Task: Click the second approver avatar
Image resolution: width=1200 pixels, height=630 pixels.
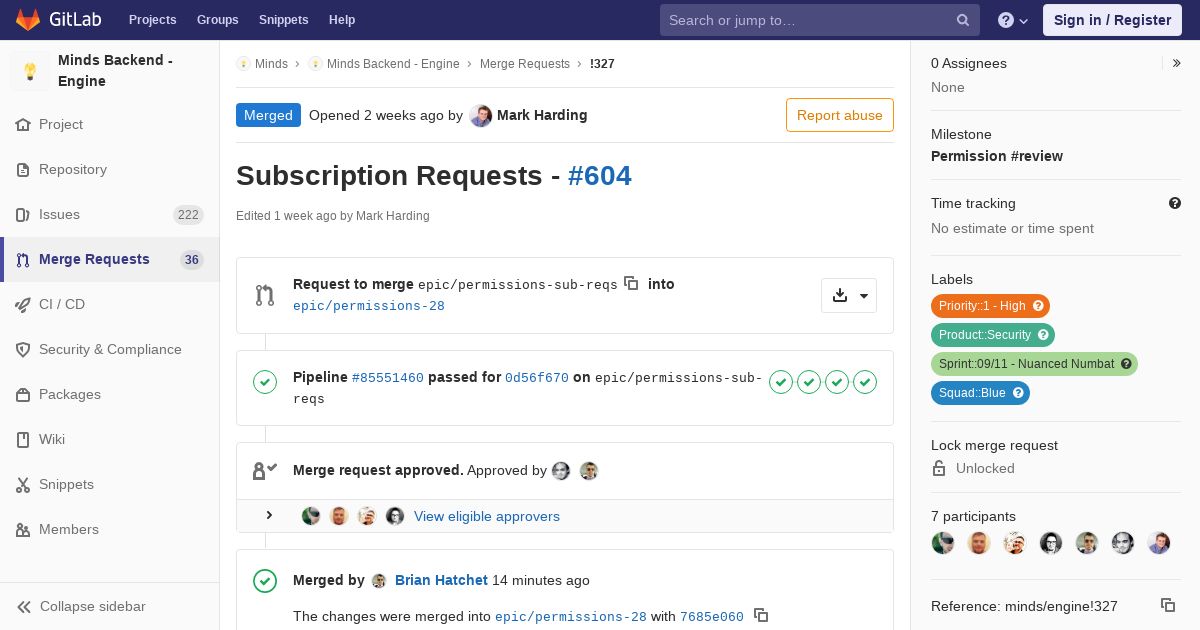Action: (589, 471)
